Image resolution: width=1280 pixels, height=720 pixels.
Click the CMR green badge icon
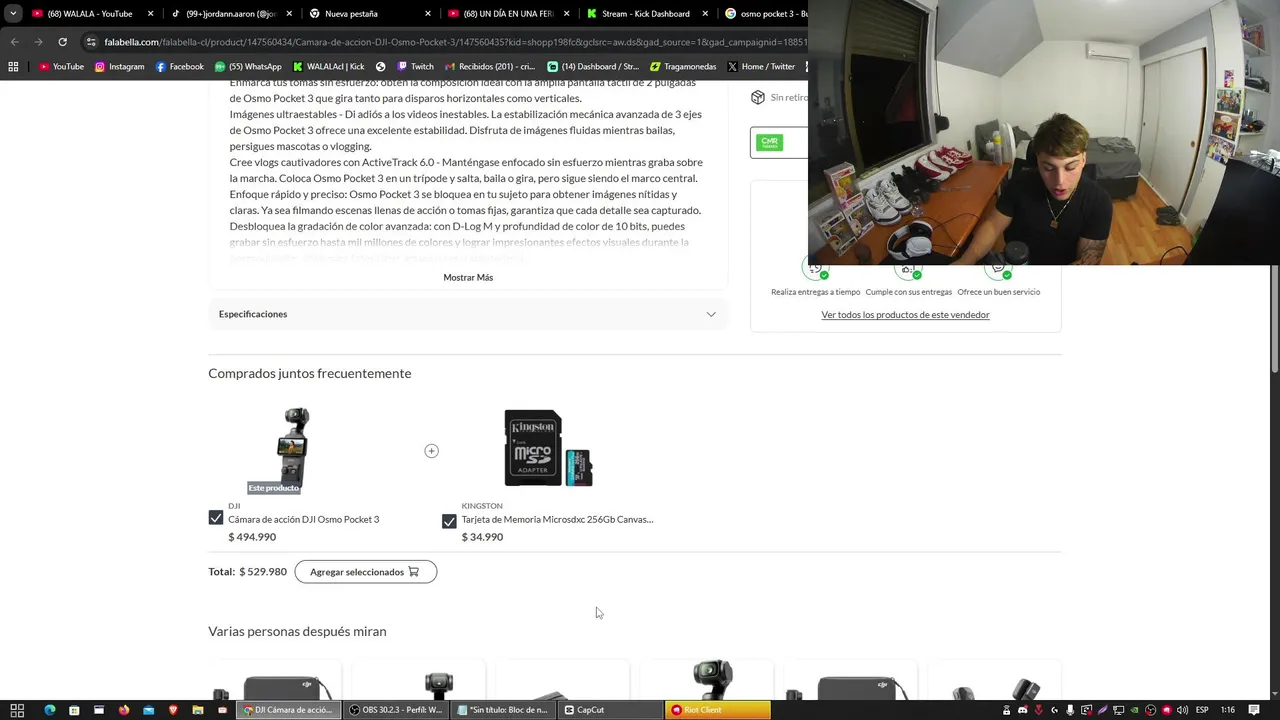point(769,143)
